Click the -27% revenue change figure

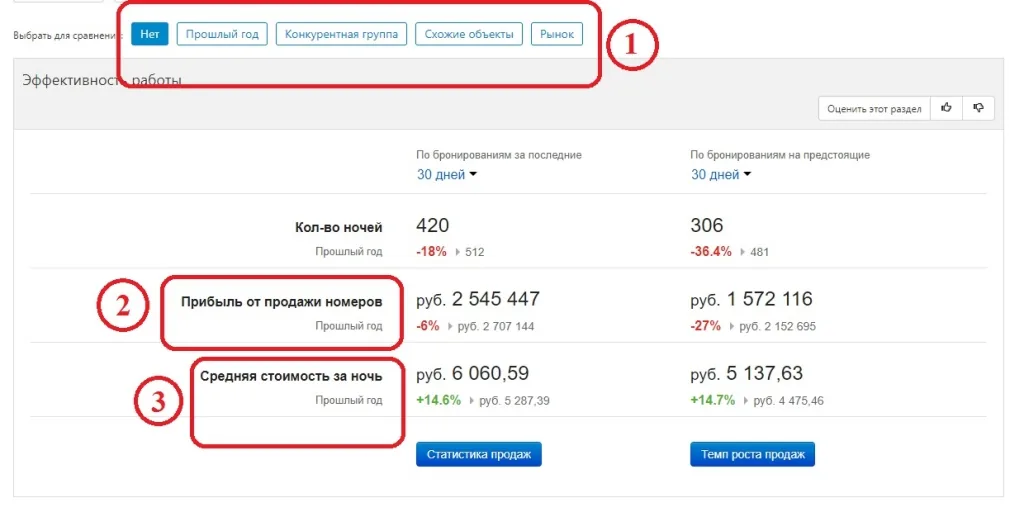(x=706, y=325)
